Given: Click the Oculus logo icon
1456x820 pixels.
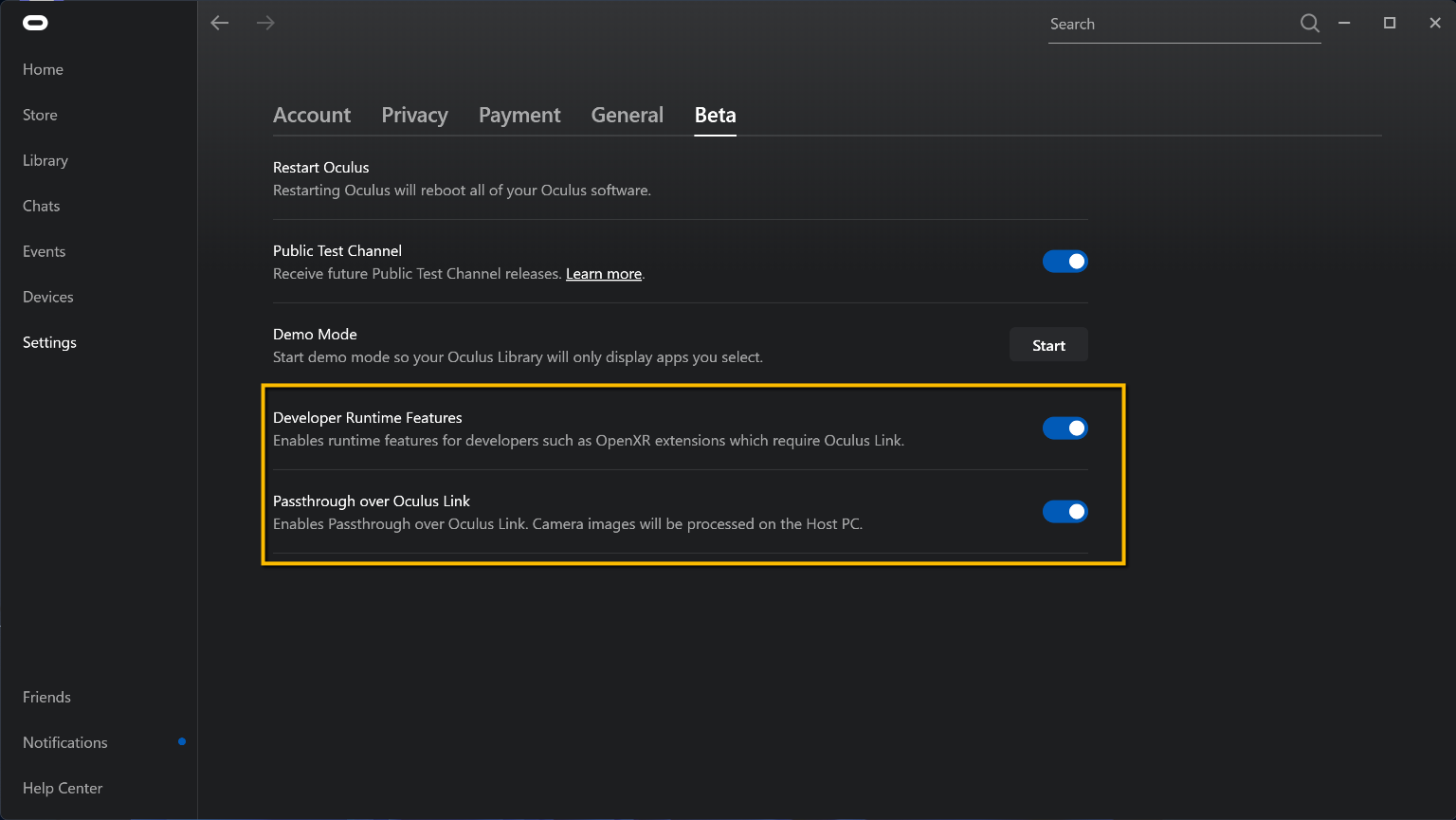Looking at the screenshot, I should coord(35,23).
